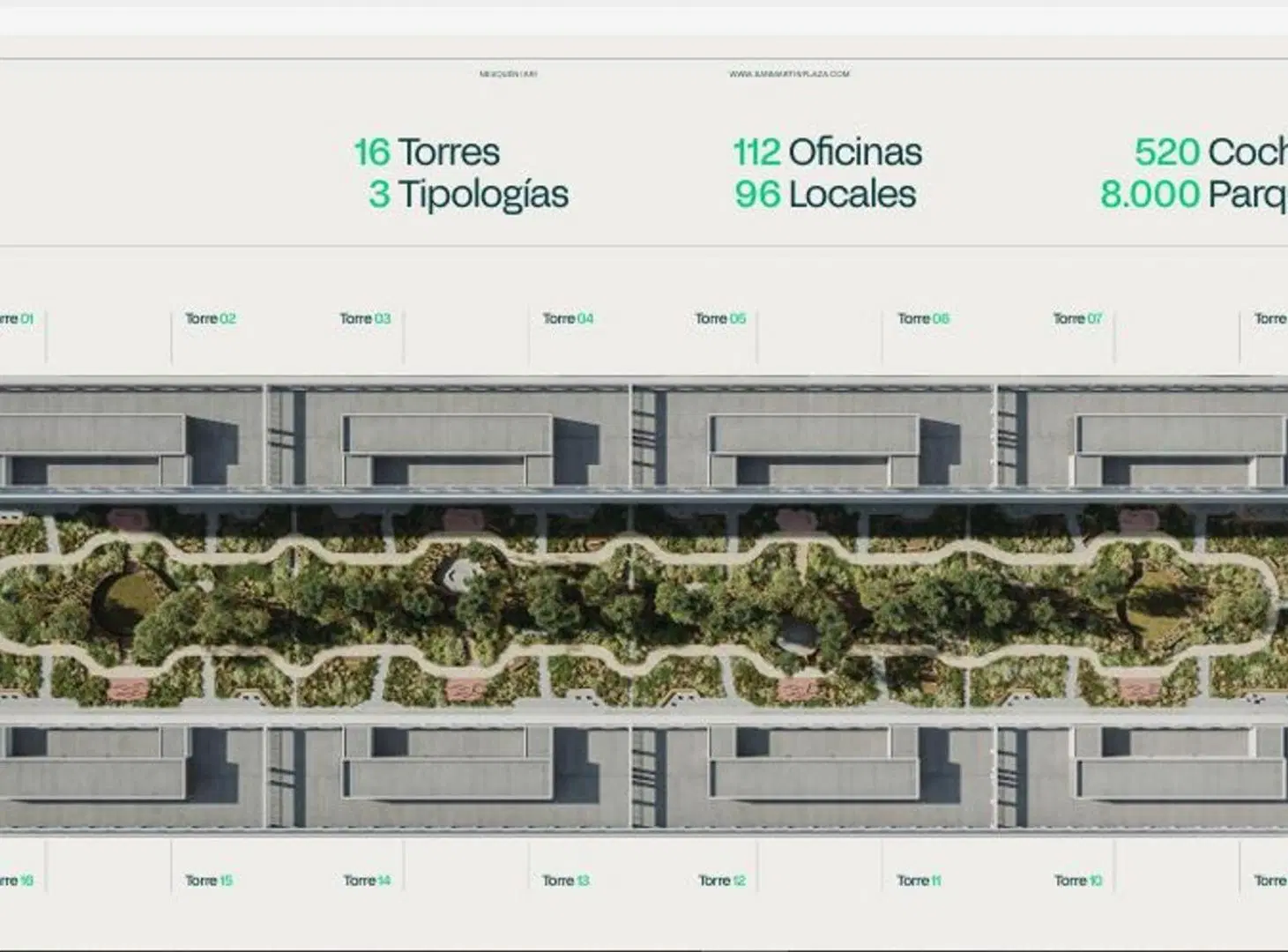Select the Torre 03 label
This screenshot has width=1288, height=952.
click(x=365, y=318)
